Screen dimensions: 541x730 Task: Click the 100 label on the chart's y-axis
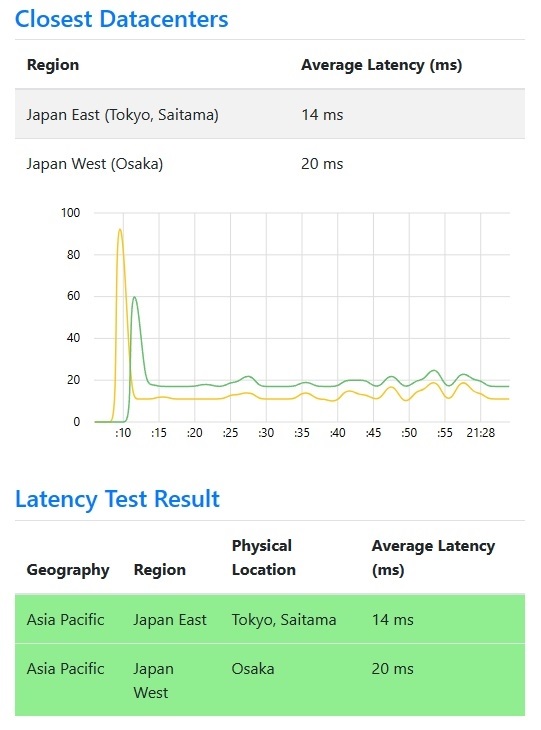point(70,213)
